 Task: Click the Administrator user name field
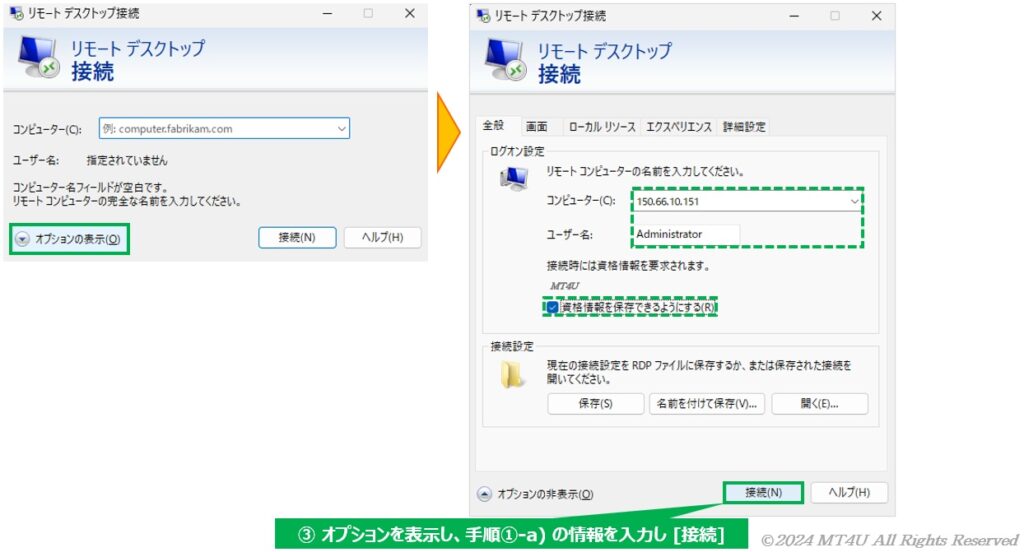point(686,234)
